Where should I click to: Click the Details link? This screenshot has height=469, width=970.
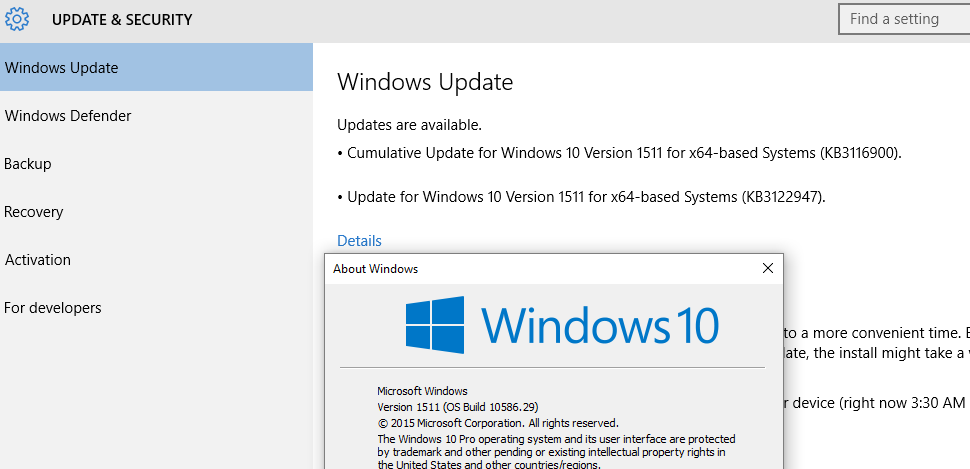point(359,241)
